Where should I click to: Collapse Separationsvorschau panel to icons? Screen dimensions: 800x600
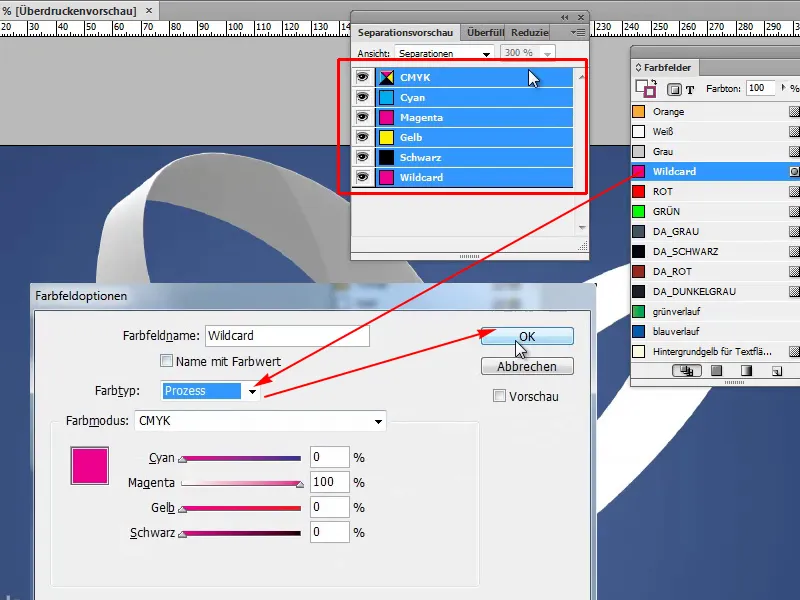(564, 17)
